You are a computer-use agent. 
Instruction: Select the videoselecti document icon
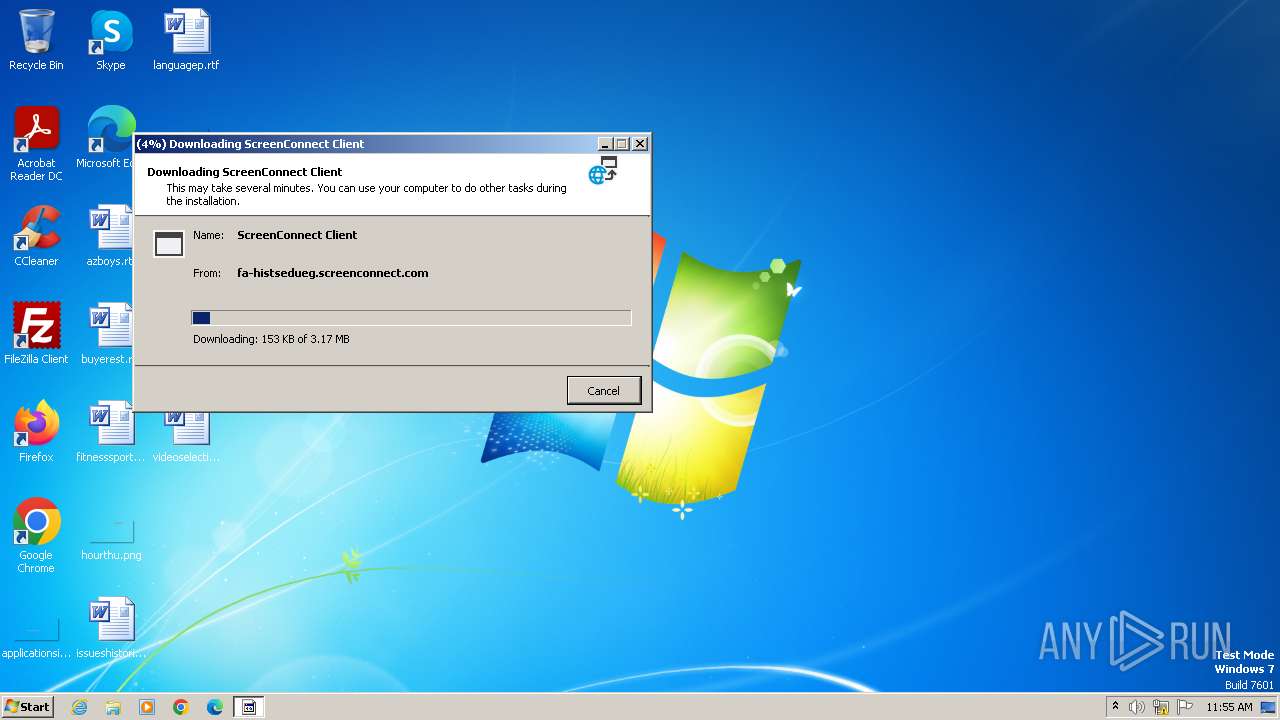pyautogui.click(x=186, y=436)
